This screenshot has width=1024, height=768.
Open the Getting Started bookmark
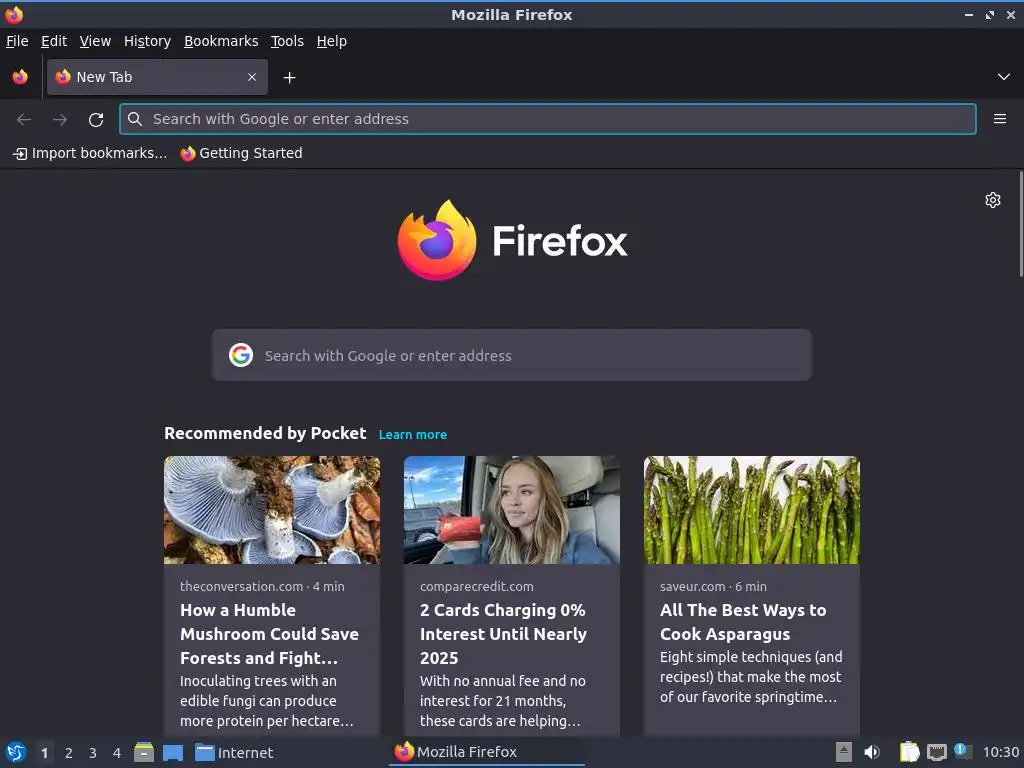coord(242,153)
